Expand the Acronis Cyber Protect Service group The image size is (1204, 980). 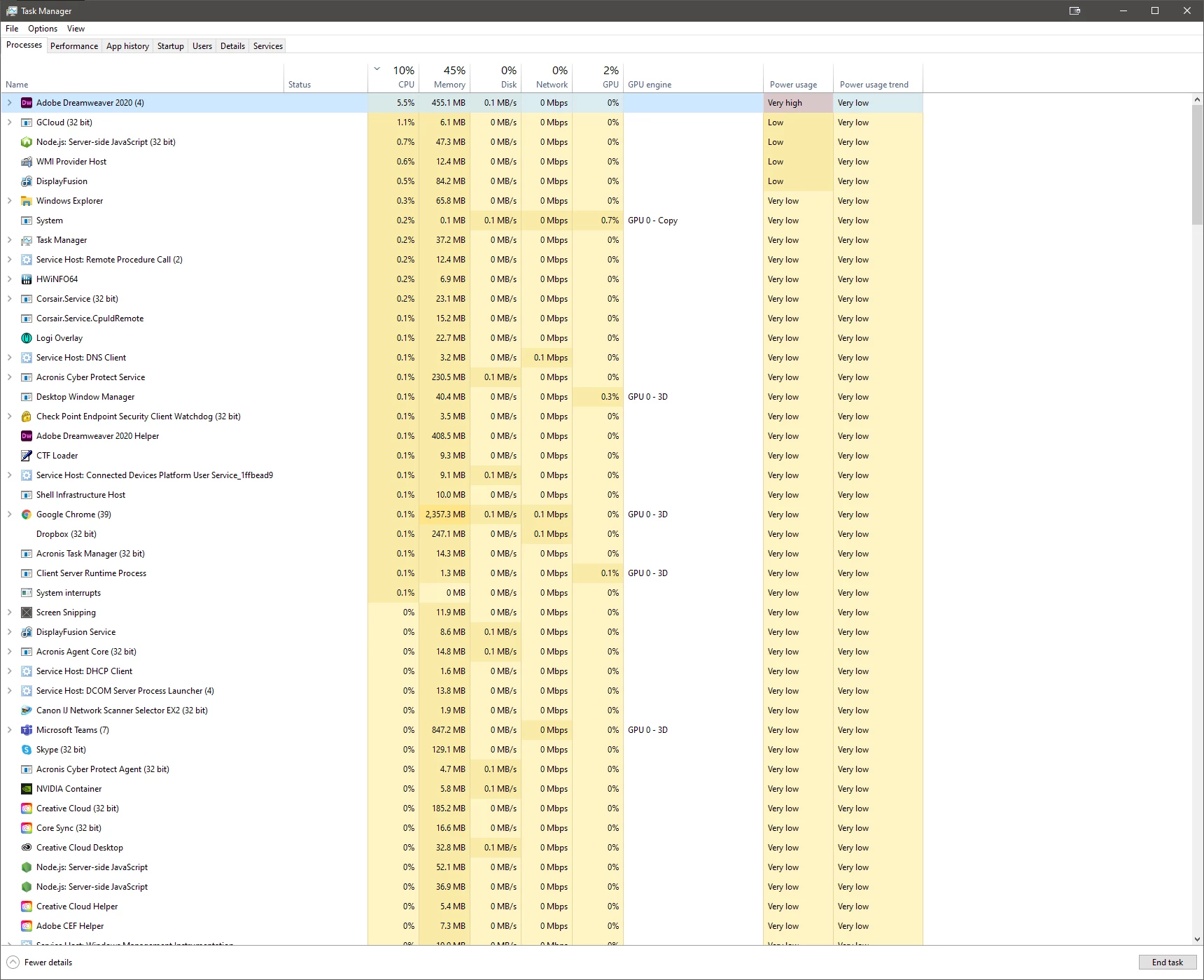(10, 377)
